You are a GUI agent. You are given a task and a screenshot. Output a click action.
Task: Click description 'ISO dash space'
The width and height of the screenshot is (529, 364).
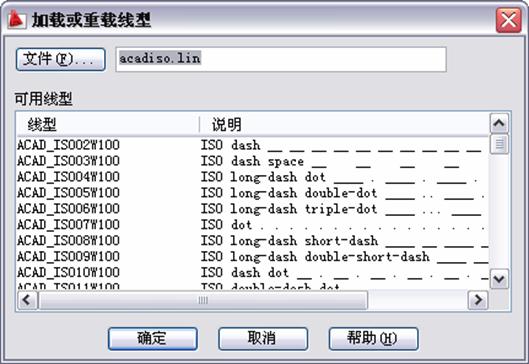[x=252, y=162]
